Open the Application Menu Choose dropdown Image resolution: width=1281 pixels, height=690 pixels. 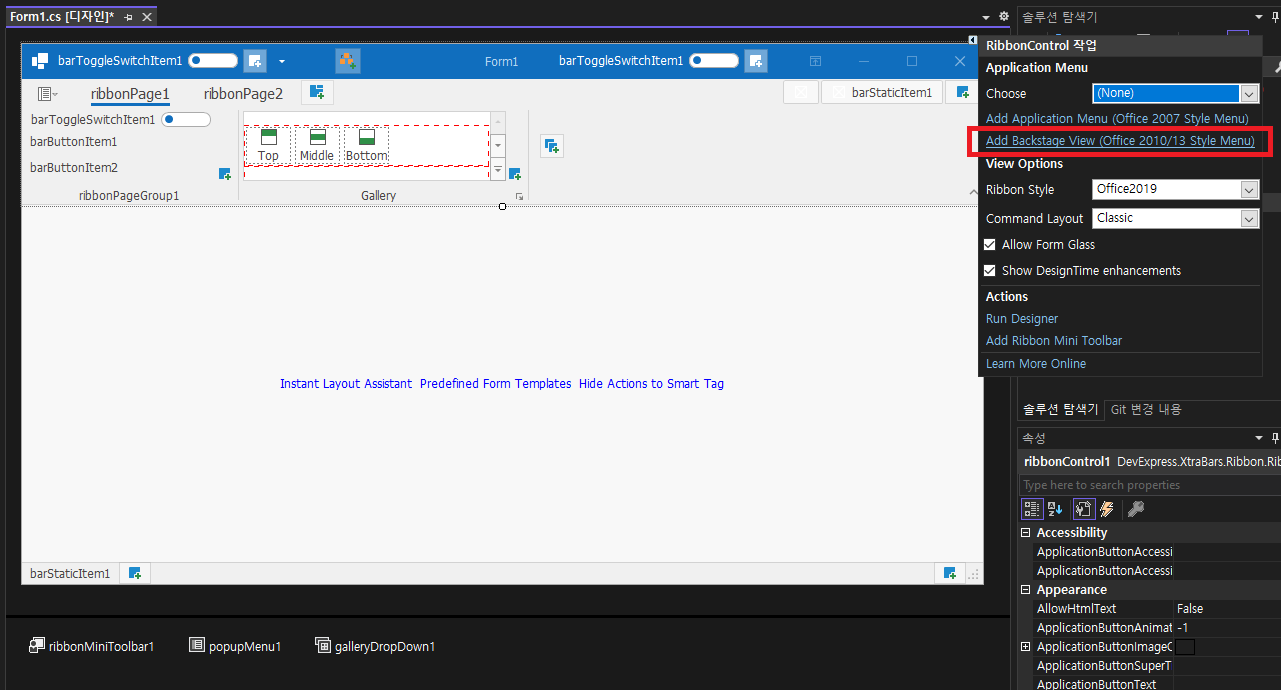pos(1249,93)
